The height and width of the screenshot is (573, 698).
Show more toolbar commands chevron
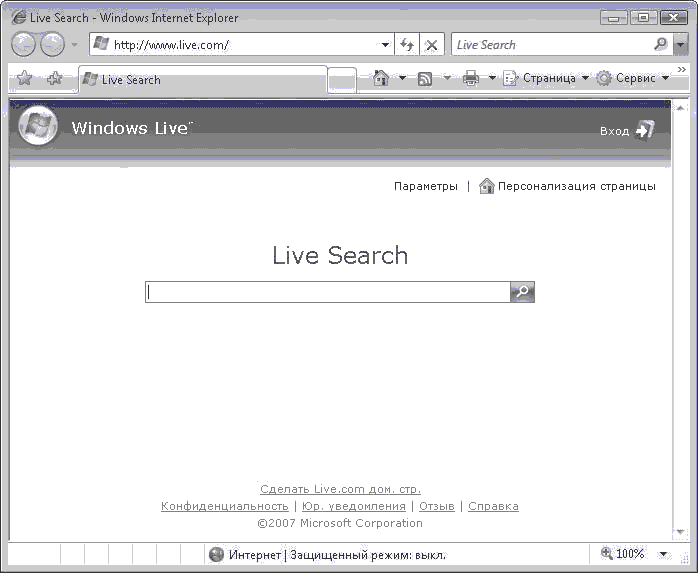pyautogui.click(x=682, y=69)
